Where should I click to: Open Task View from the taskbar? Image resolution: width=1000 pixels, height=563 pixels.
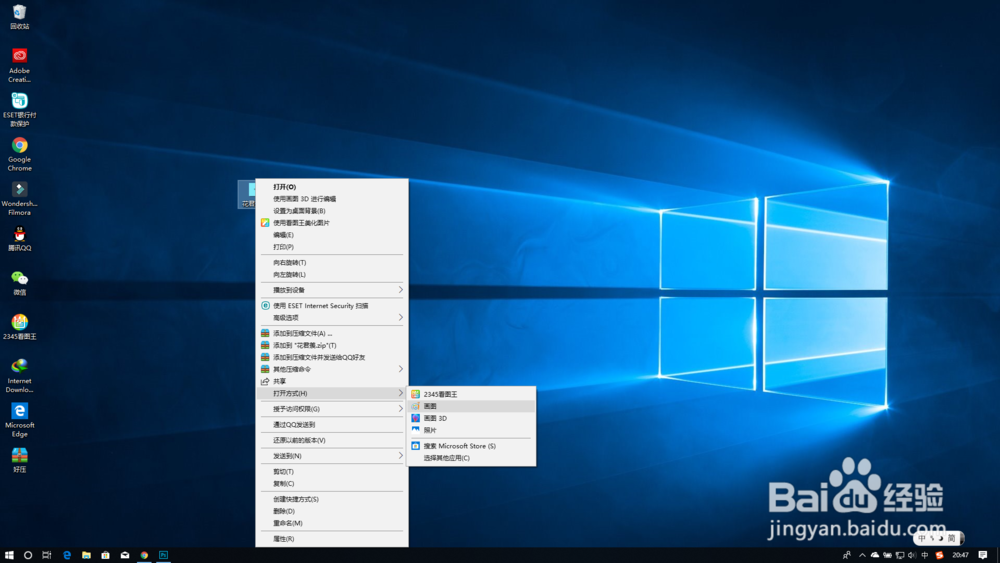47,555
